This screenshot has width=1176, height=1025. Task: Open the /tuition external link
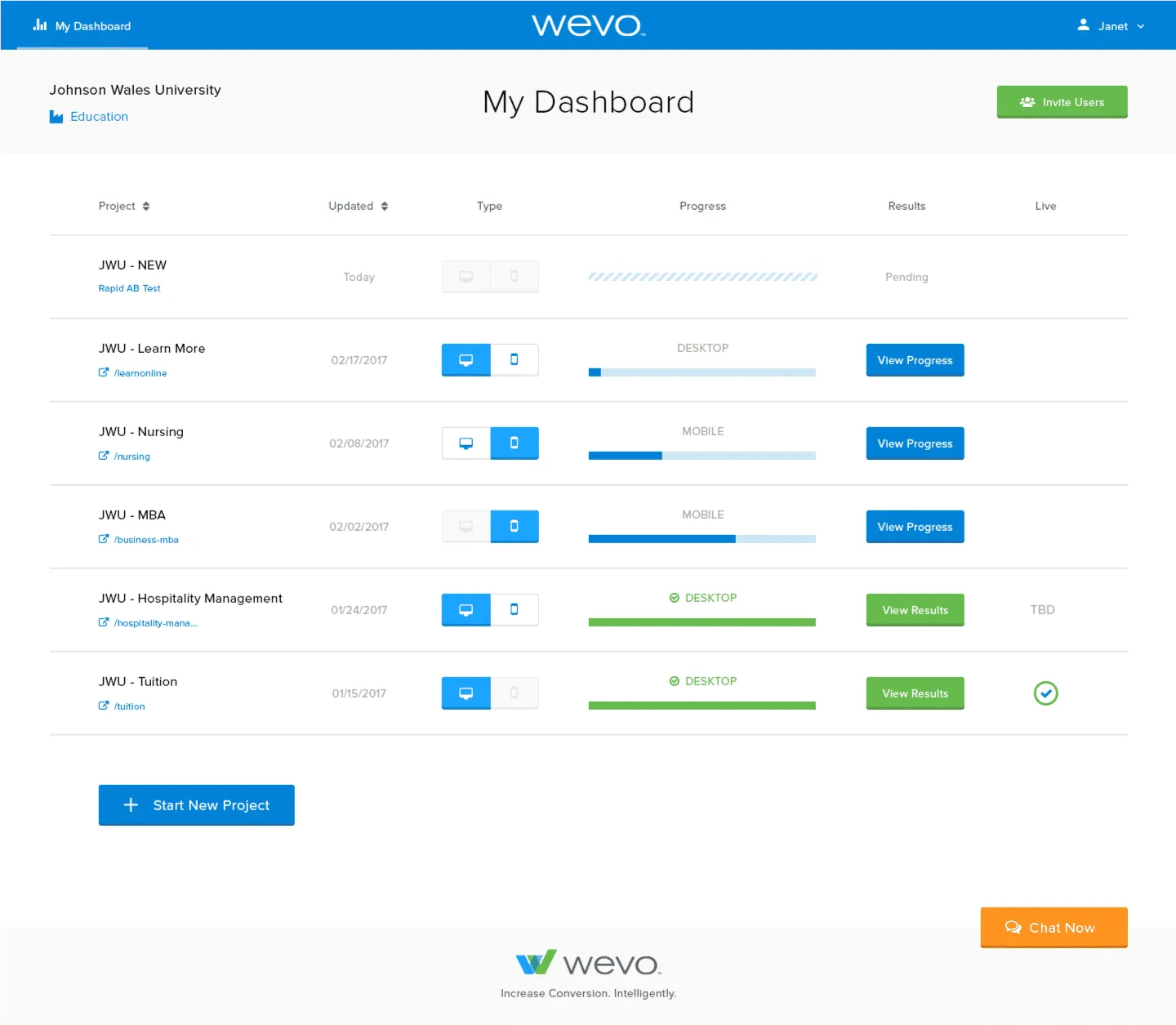click(x=129, y=706)
